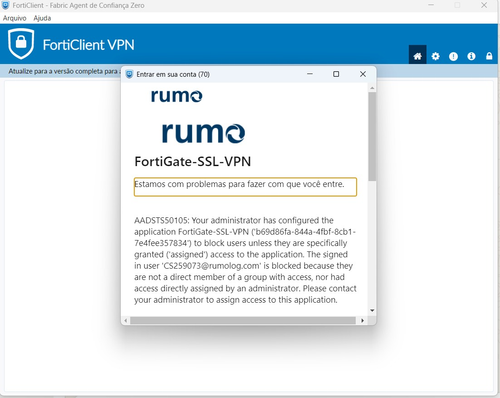Click the vertical scrollbar thumb in dialog
The width and height of the screenshot is (500, 398).
point(372,137)
